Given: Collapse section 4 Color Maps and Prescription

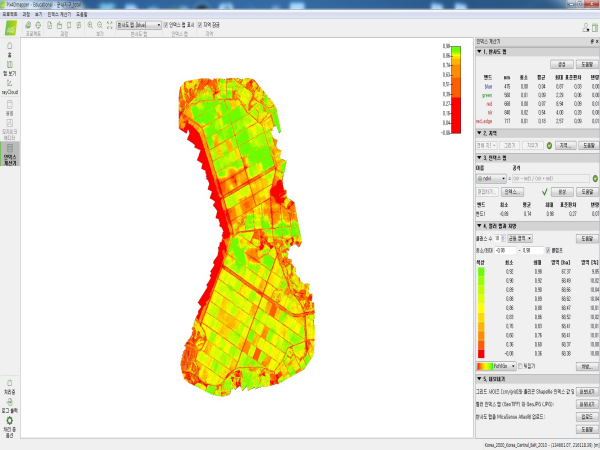Looking at the screenshot, I should coord(479,226).
